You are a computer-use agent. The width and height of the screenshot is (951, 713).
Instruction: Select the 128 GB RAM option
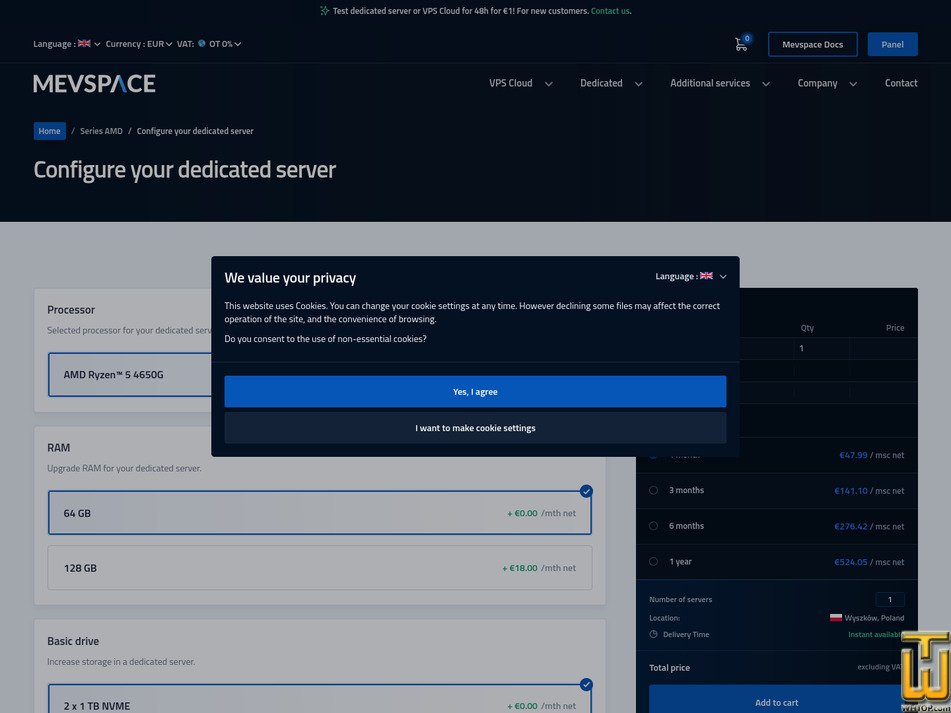(320, 568)
